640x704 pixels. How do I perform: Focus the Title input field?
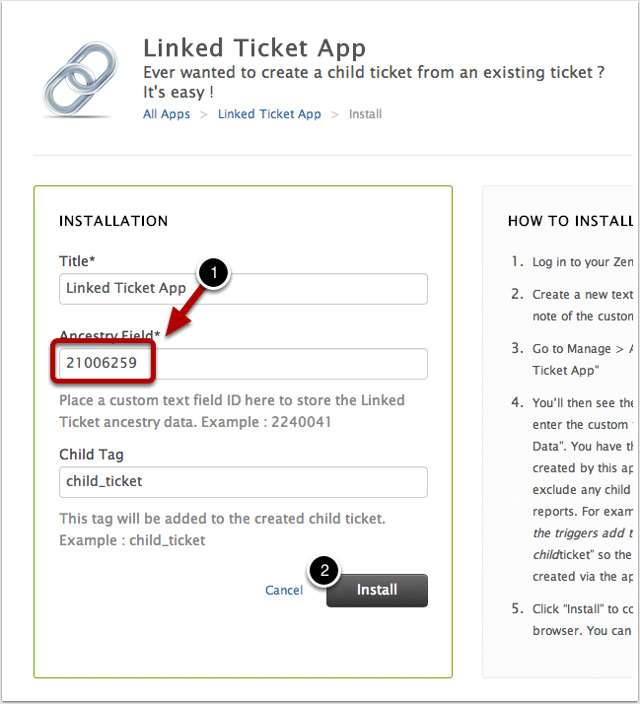pos(243,289)
